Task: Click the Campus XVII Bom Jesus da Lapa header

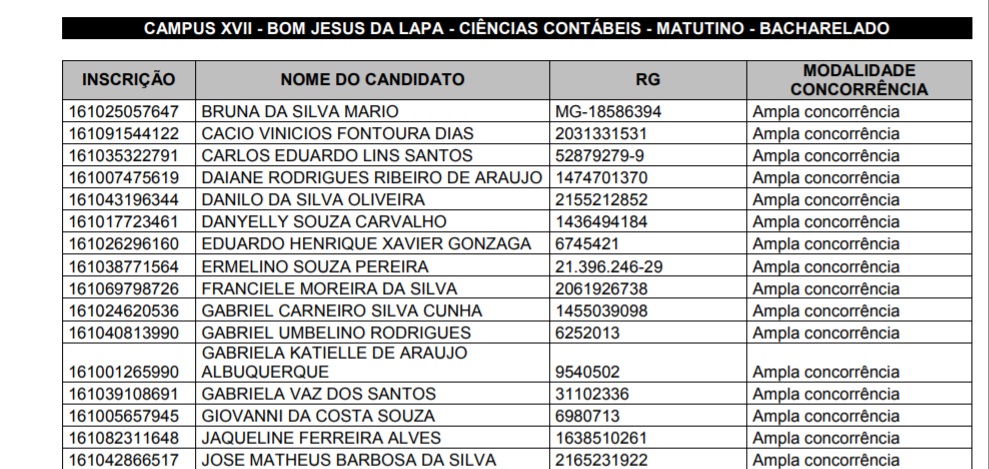Action: (517, 28)
